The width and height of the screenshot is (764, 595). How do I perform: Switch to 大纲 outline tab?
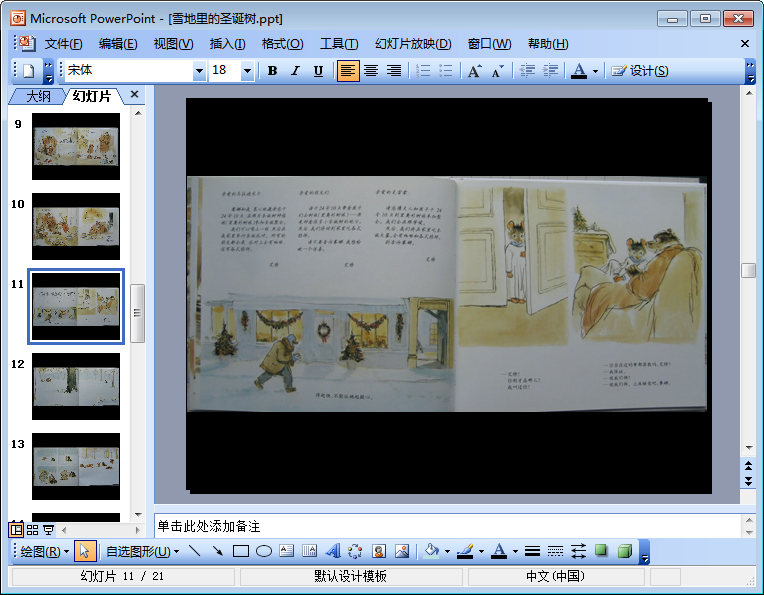(38, 96)
